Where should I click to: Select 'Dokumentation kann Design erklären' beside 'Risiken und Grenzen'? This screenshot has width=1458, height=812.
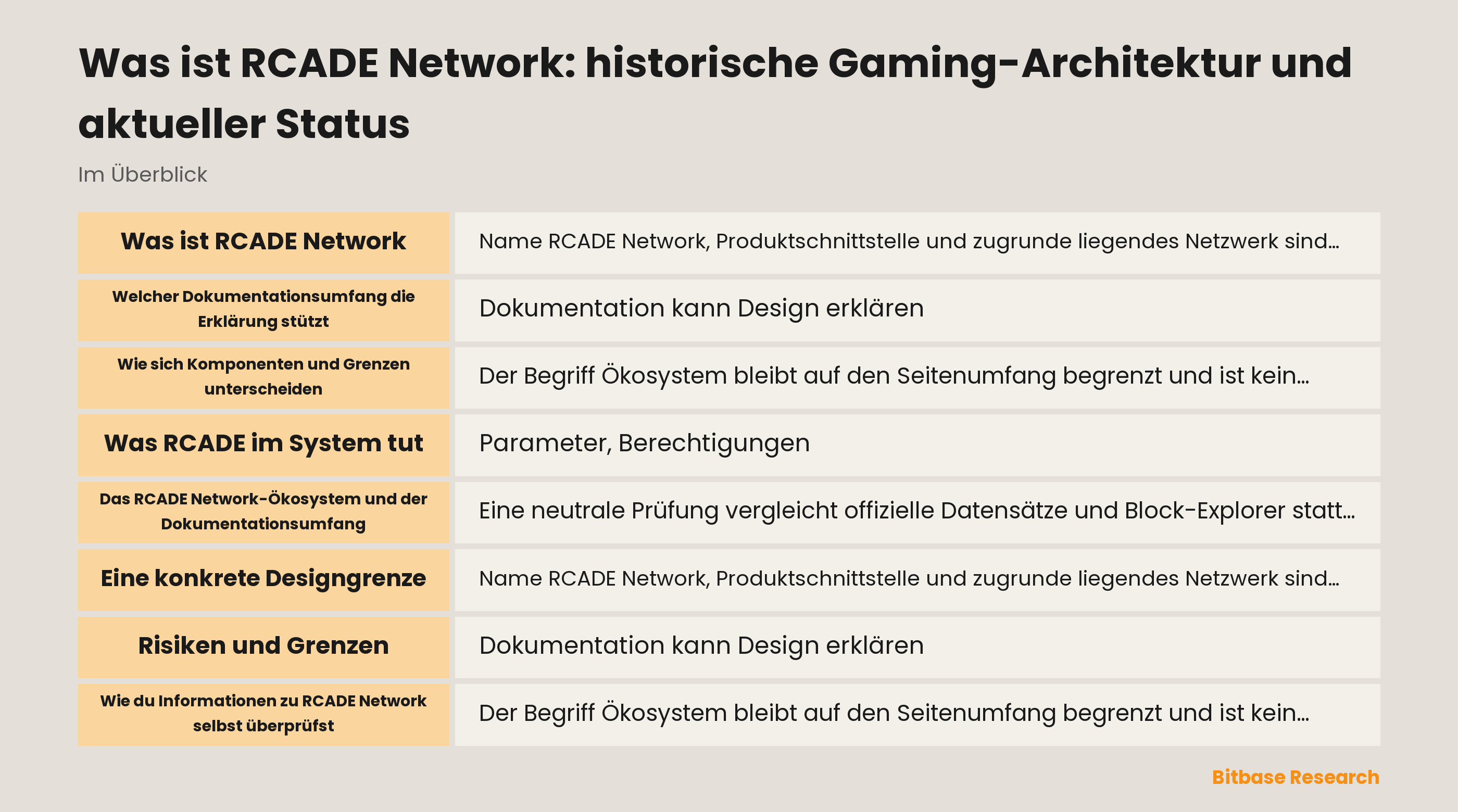click(x=917, y=647)
